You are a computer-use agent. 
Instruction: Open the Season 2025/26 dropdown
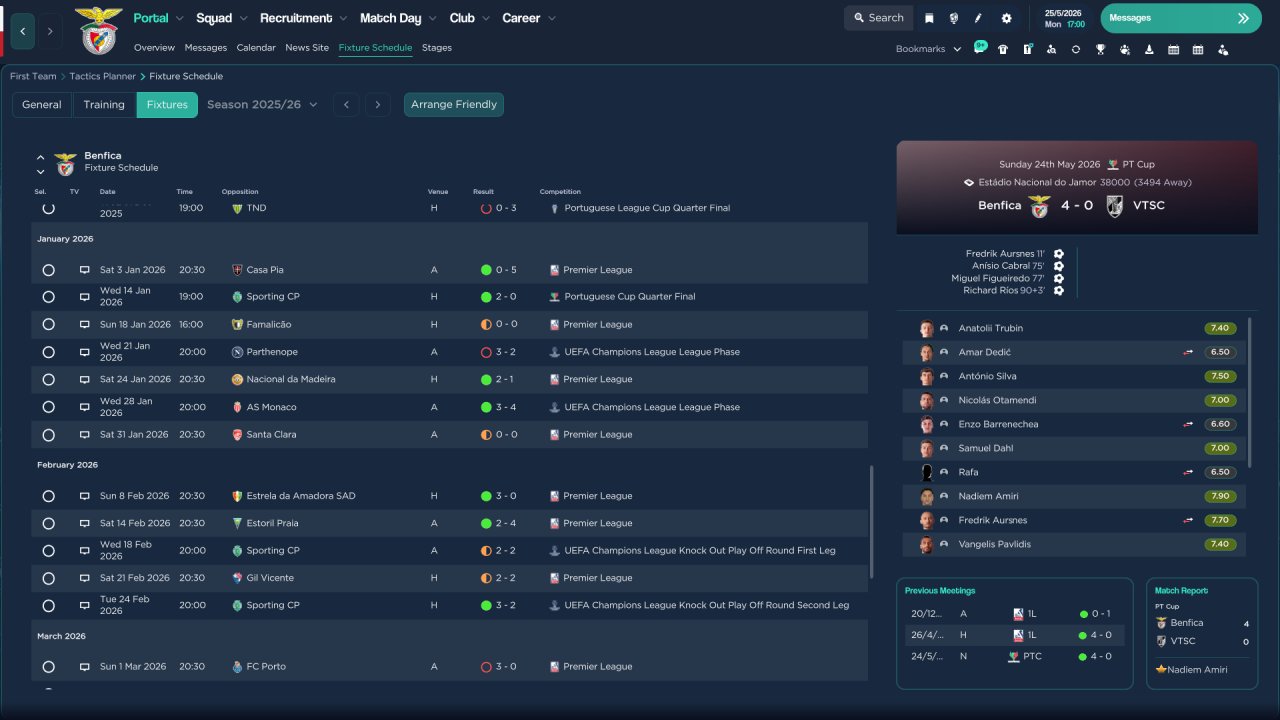point(262,105)
